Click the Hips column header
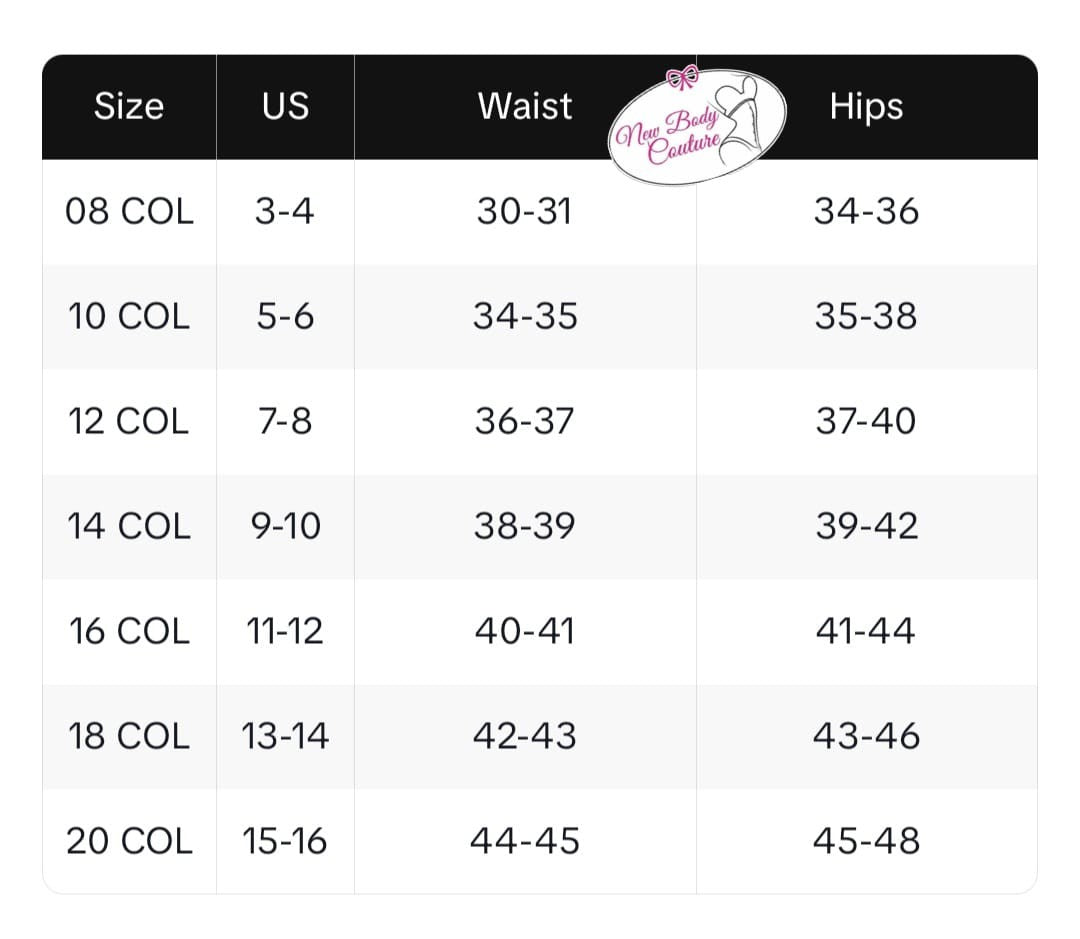Screen dimensions: 1080x939 [x=866, y=107]
